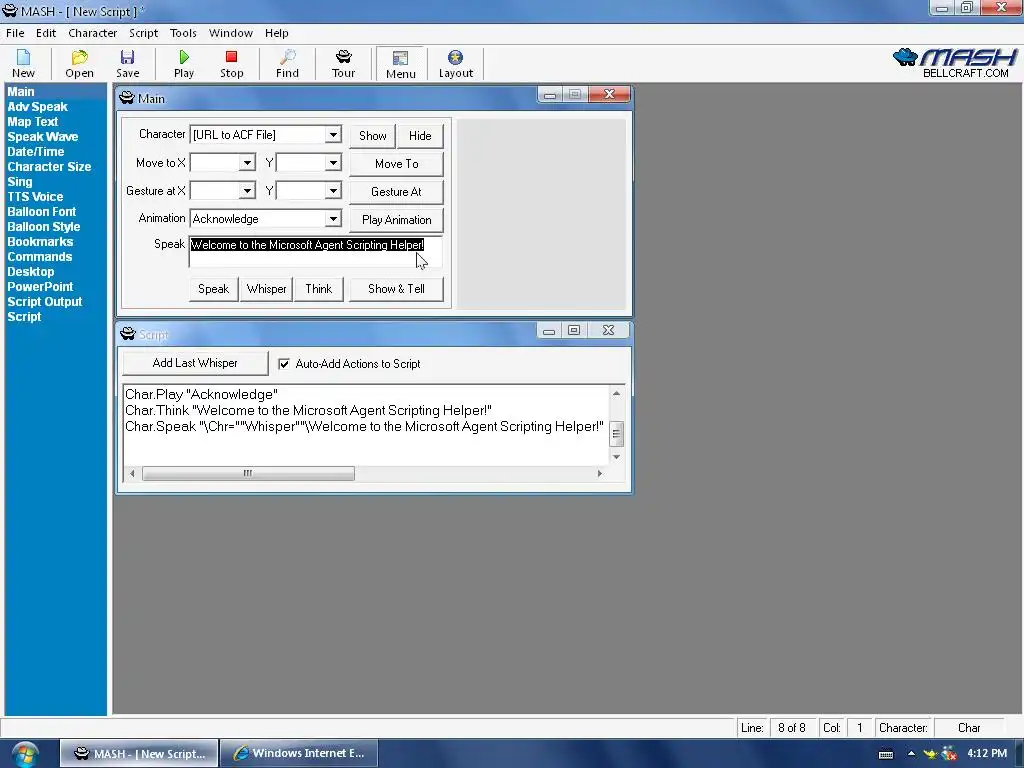Toggle Auto-Add Actions to Script checkbox

tap(284, 364)
